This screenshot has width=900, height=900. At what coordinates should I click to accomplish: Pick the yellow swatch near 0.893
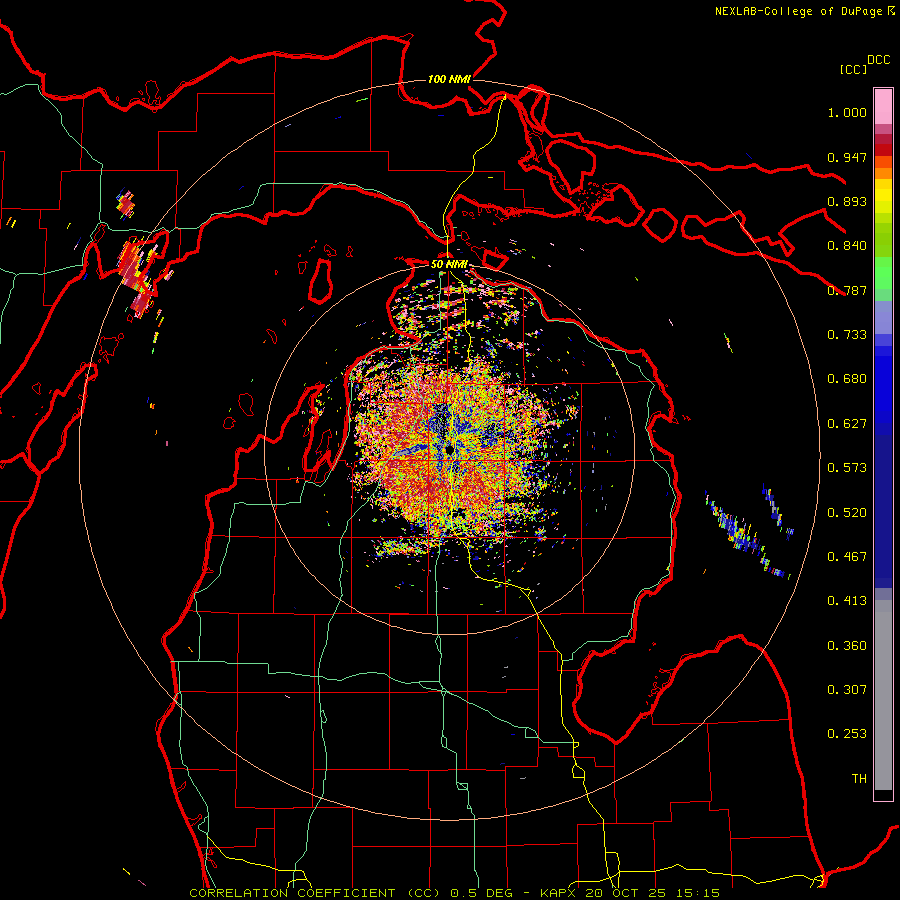(x=883, y=196)
